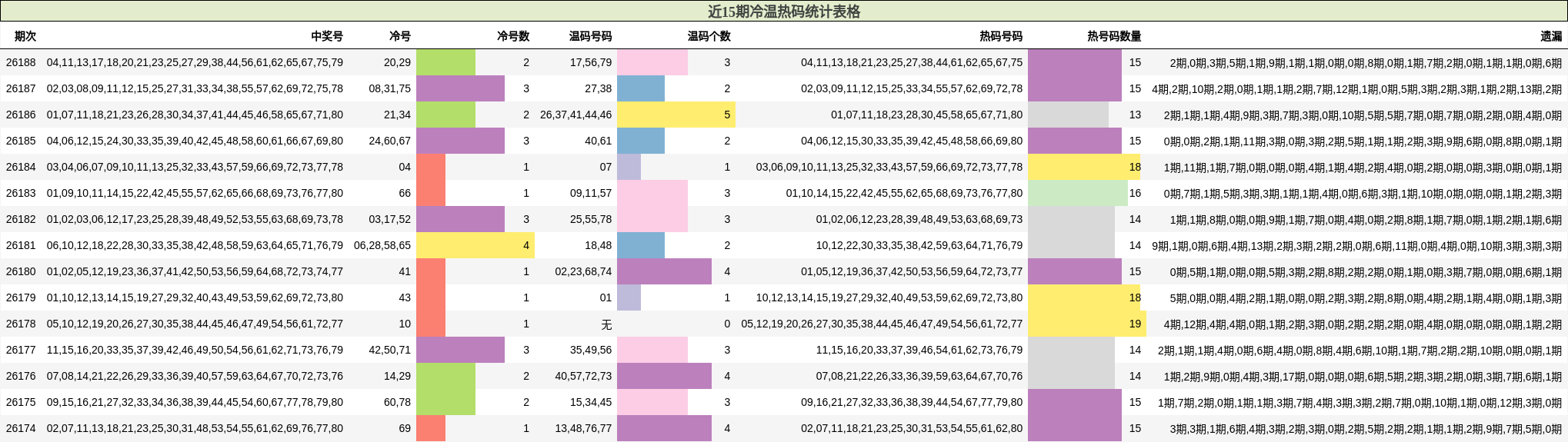The image size is (1568, 442).
Task: Select period number 26174
Action: [21, 428]
